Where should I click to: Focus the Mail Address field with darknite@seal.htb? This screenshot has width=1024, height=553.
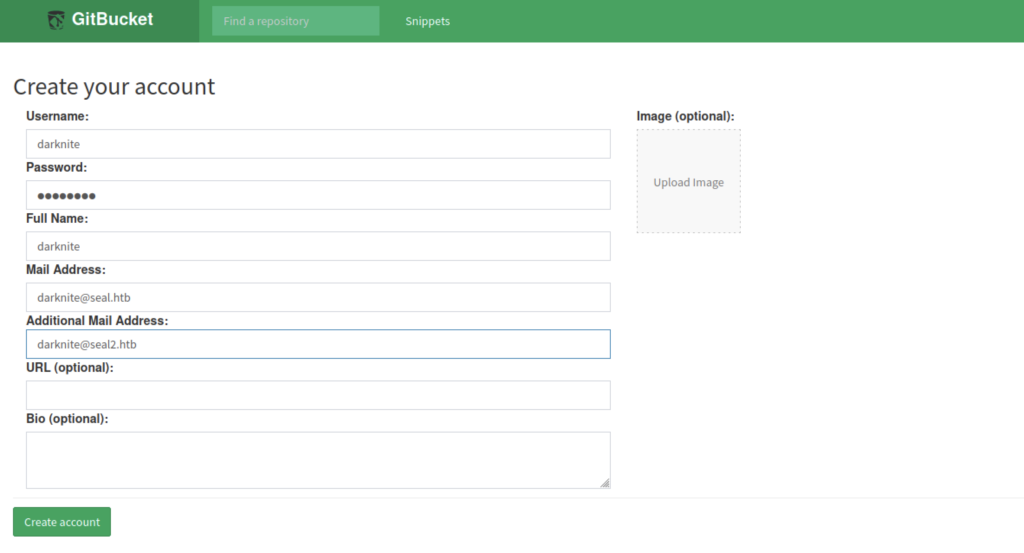pos(318,297)
